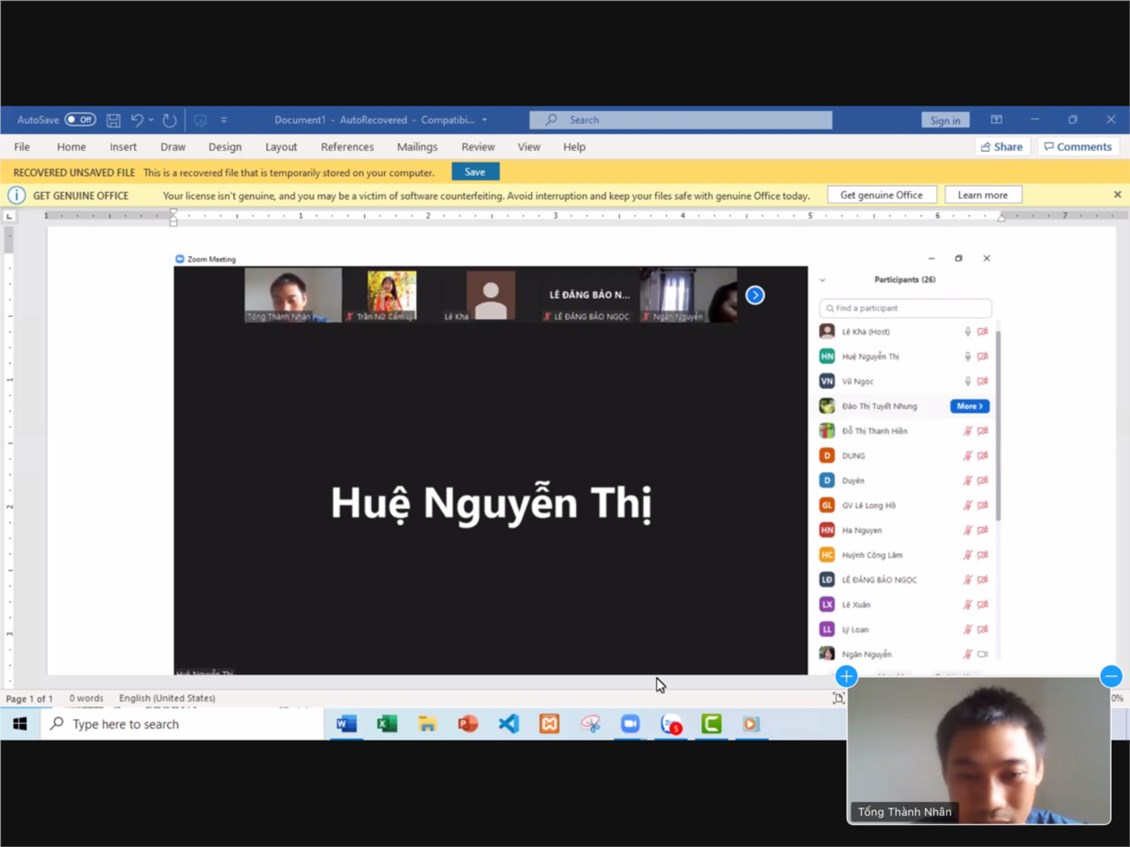The image size is (1130, 847).
Task: Click the Save disk icon in Word title bar
Action: 113,120
